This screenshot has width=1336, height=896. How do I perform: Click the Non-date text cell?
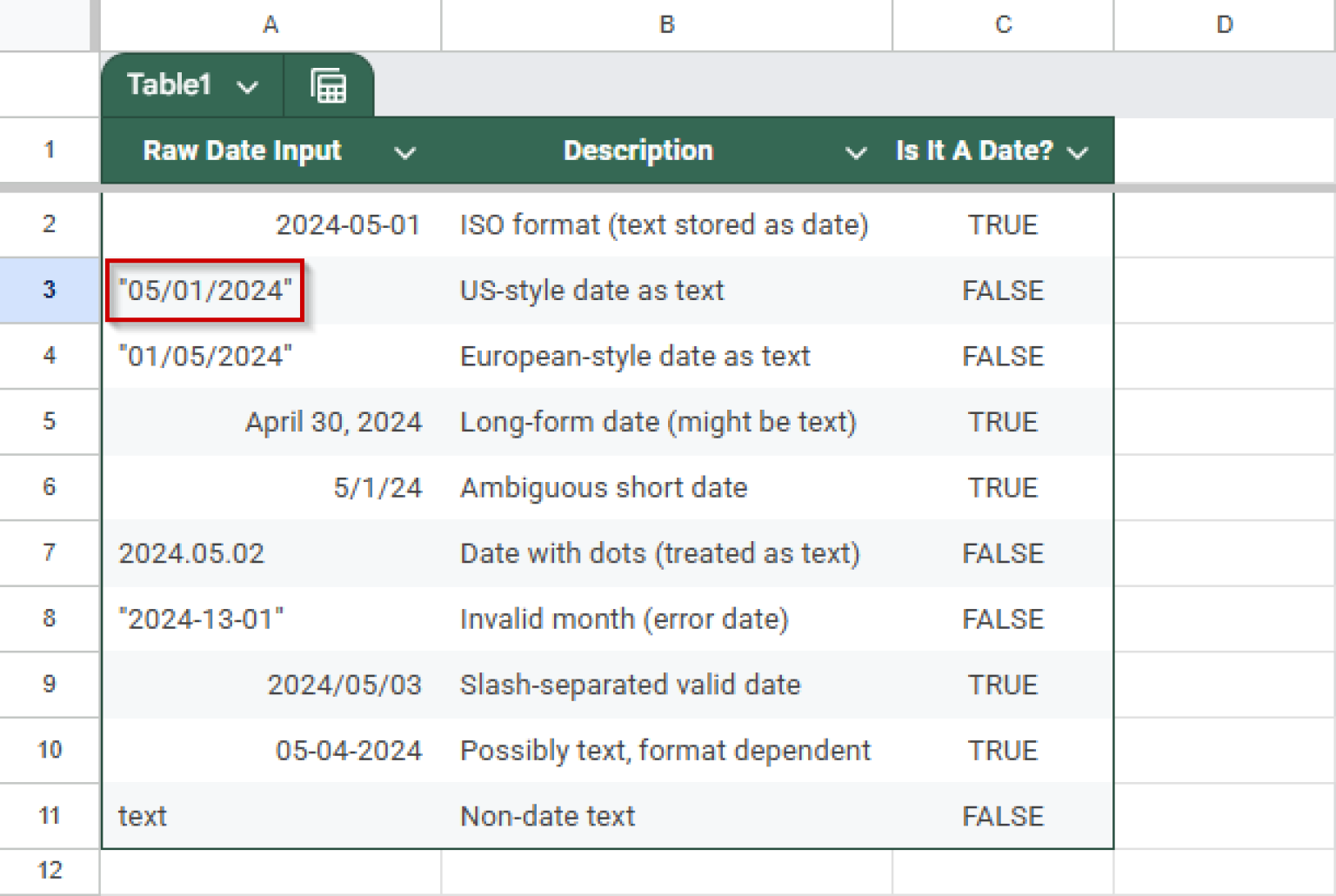click(x=547, y=816)
